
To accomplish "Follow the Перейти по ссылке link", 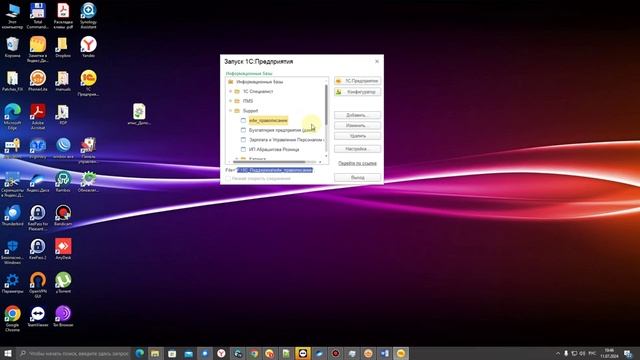I will pos(358,163).
